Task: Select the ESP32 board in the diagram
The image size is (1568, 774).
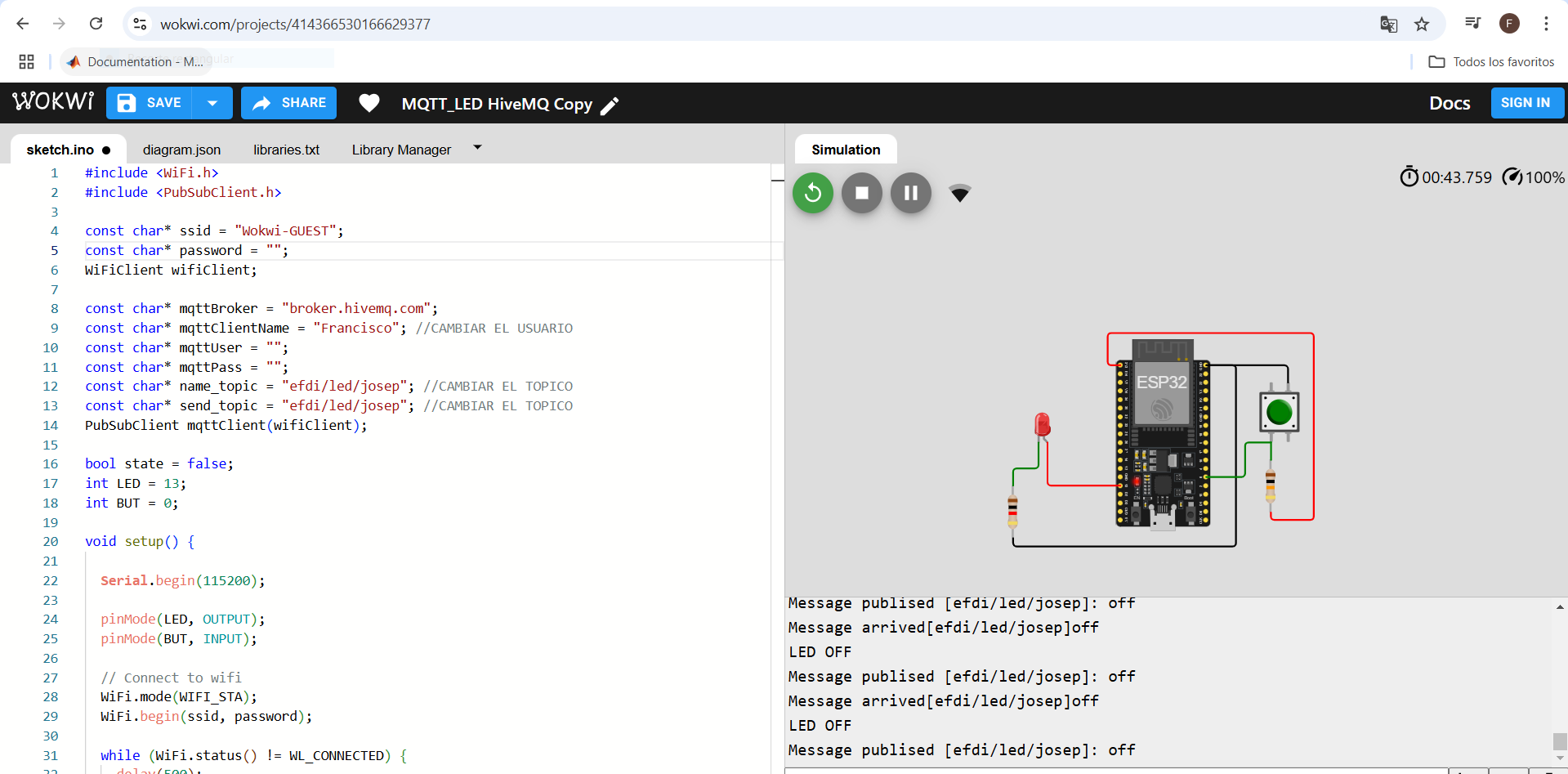Action: (x=1163, y=433)
